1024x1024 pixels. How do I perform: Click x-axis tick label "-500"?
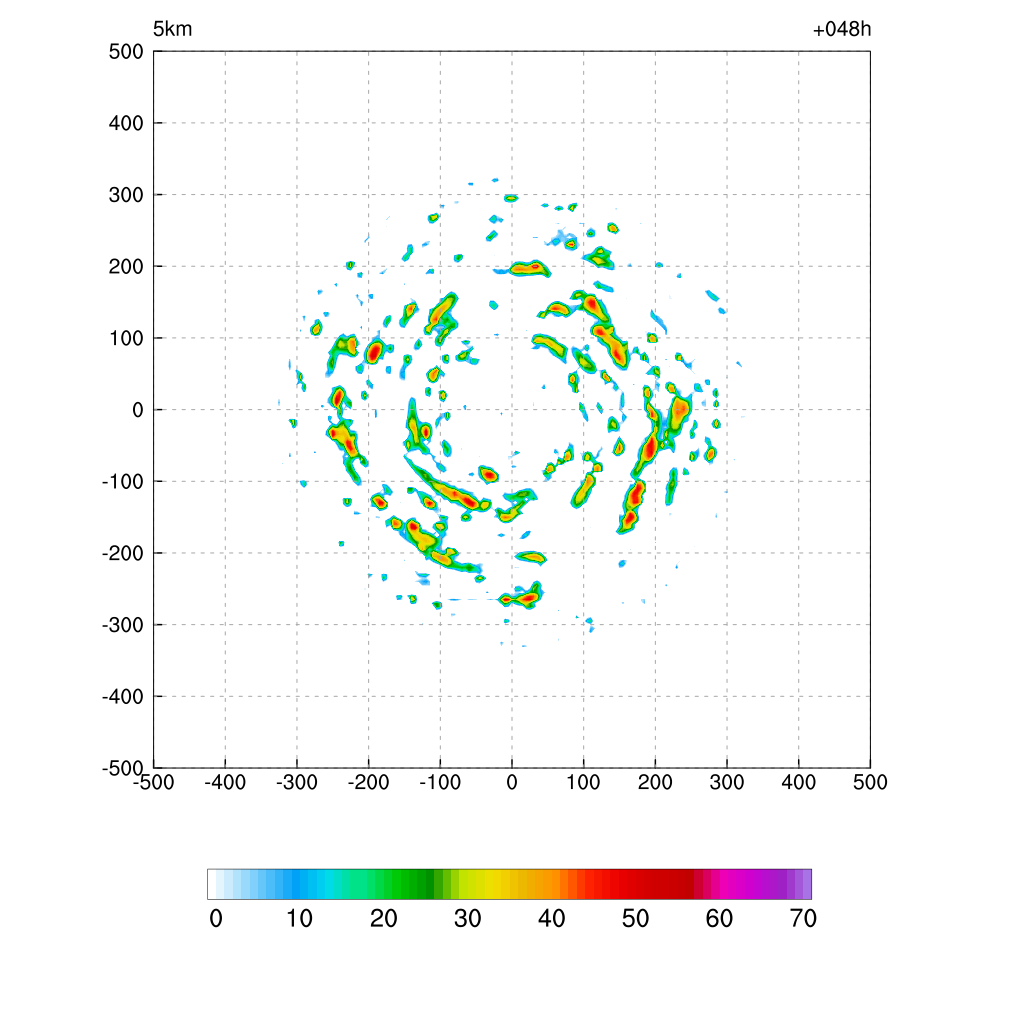[x=153, y=782]
